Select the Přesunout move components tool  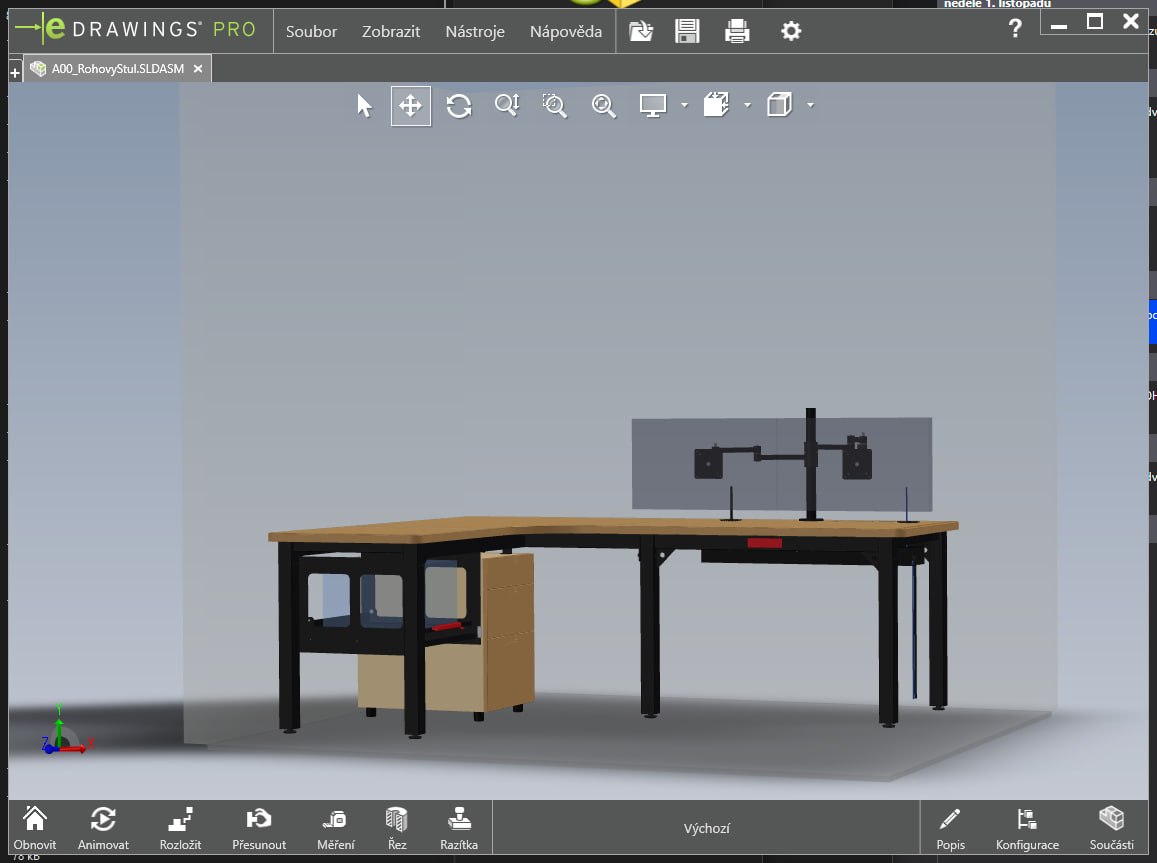(x=259, y=828)
